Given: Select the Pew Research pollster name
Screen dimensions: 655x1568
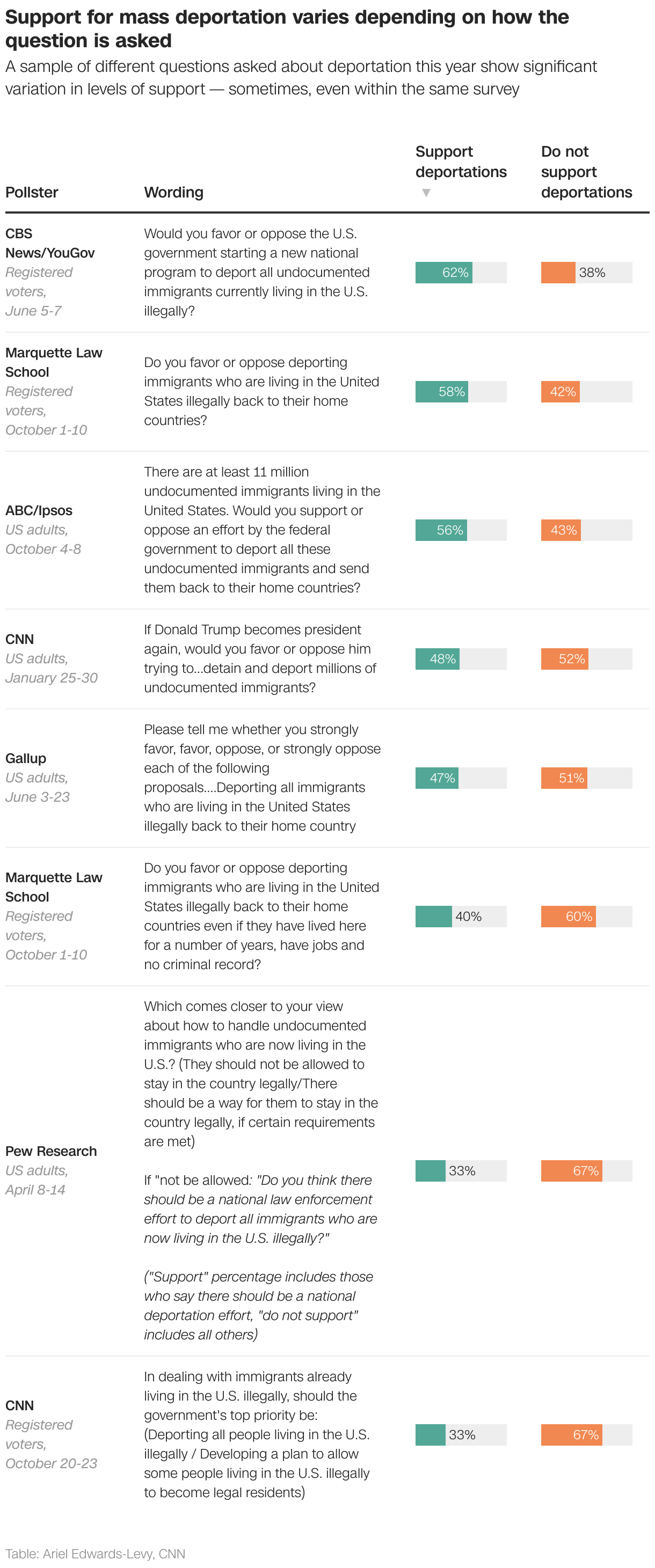Looking at the screenshot, I should (51, 1151).
